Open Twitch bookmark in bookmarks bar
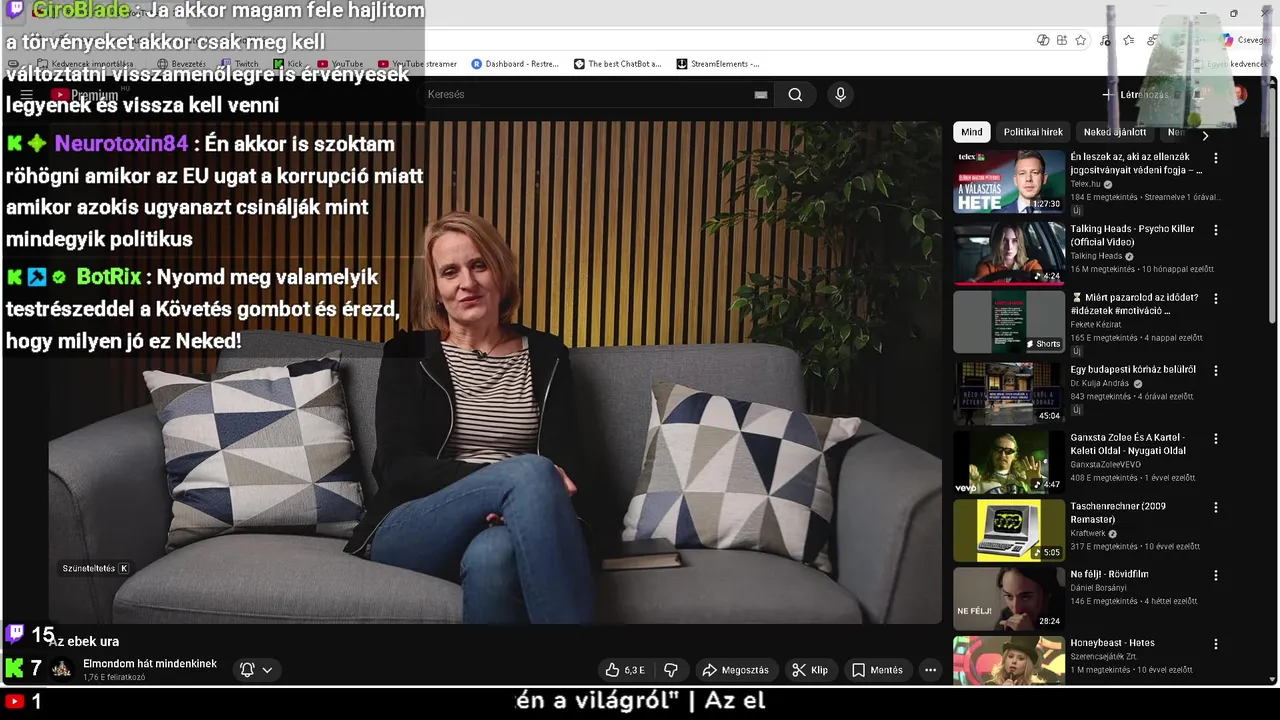The height and width of the screenshot is (720, 1280). (239, 64)
